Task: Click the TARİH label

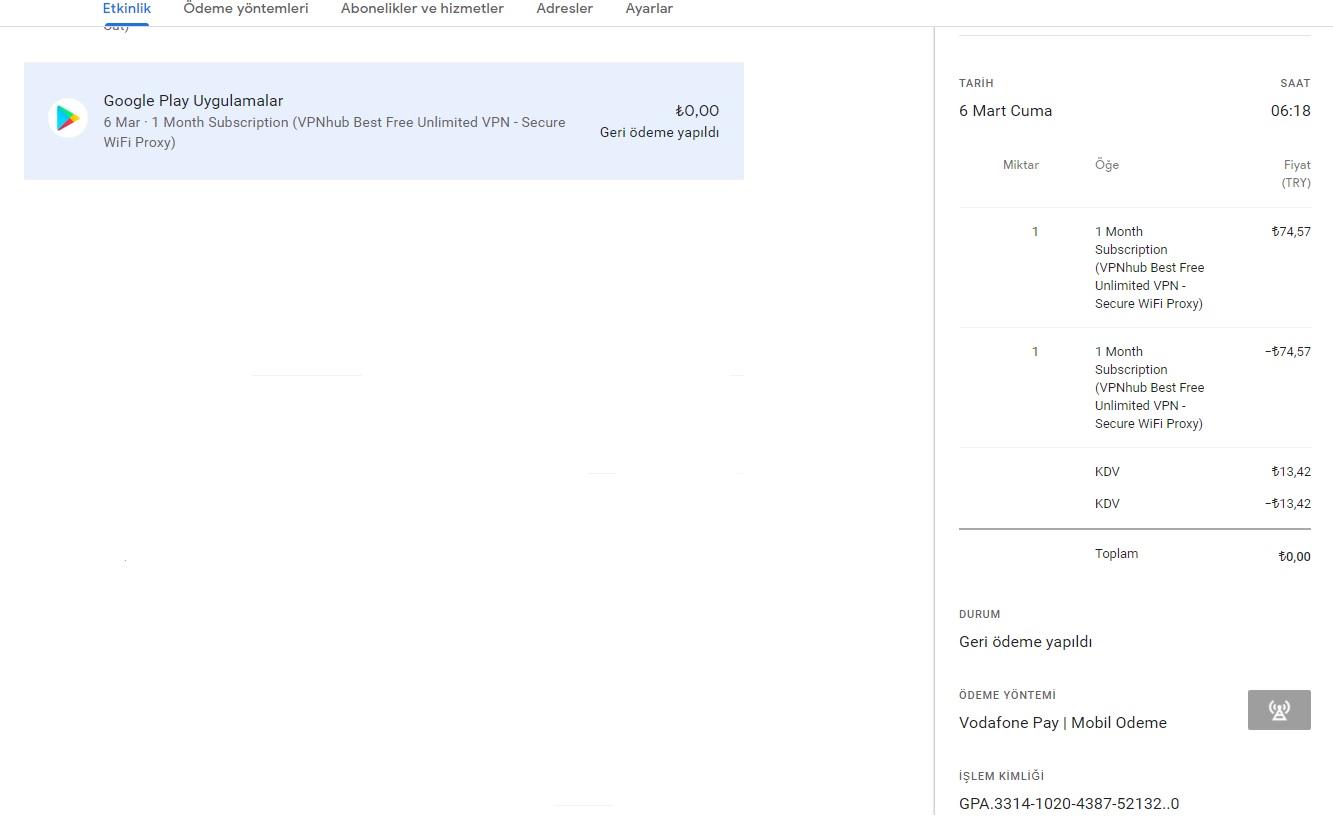Action: point(976,84)
